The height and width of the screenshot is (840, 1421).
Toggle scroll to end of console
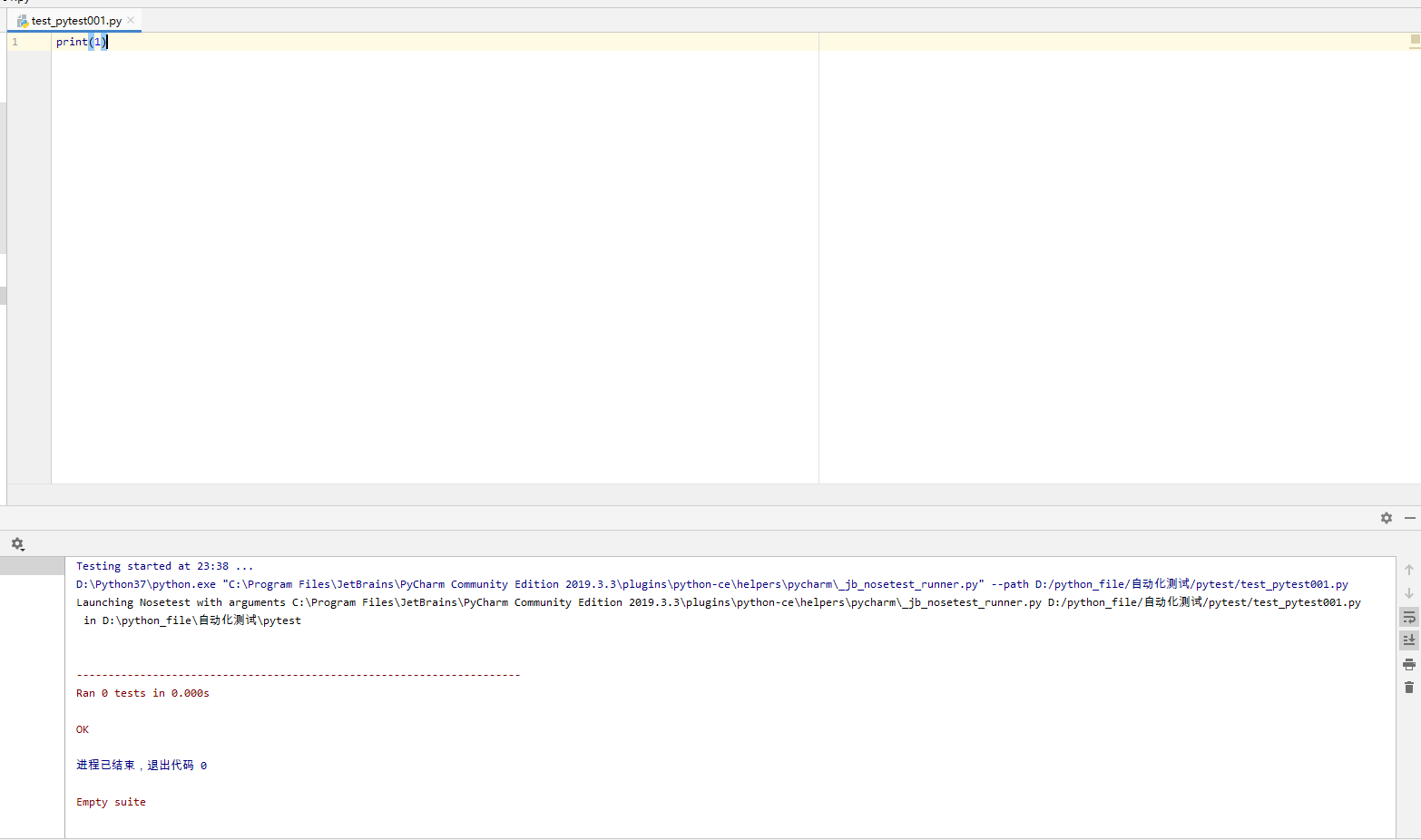point(1408,640)
